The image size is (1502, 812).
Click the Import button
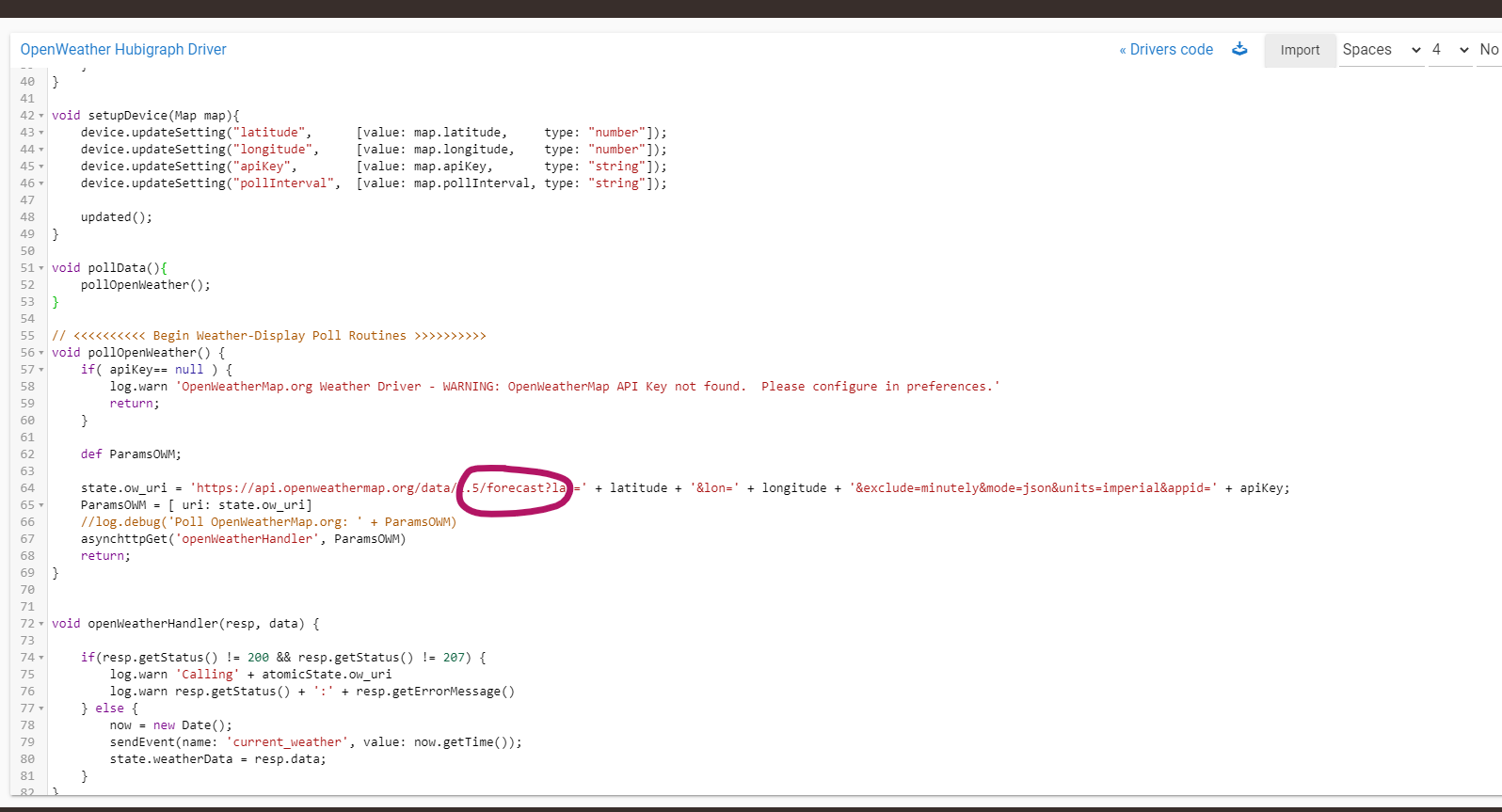(1300, 50)
